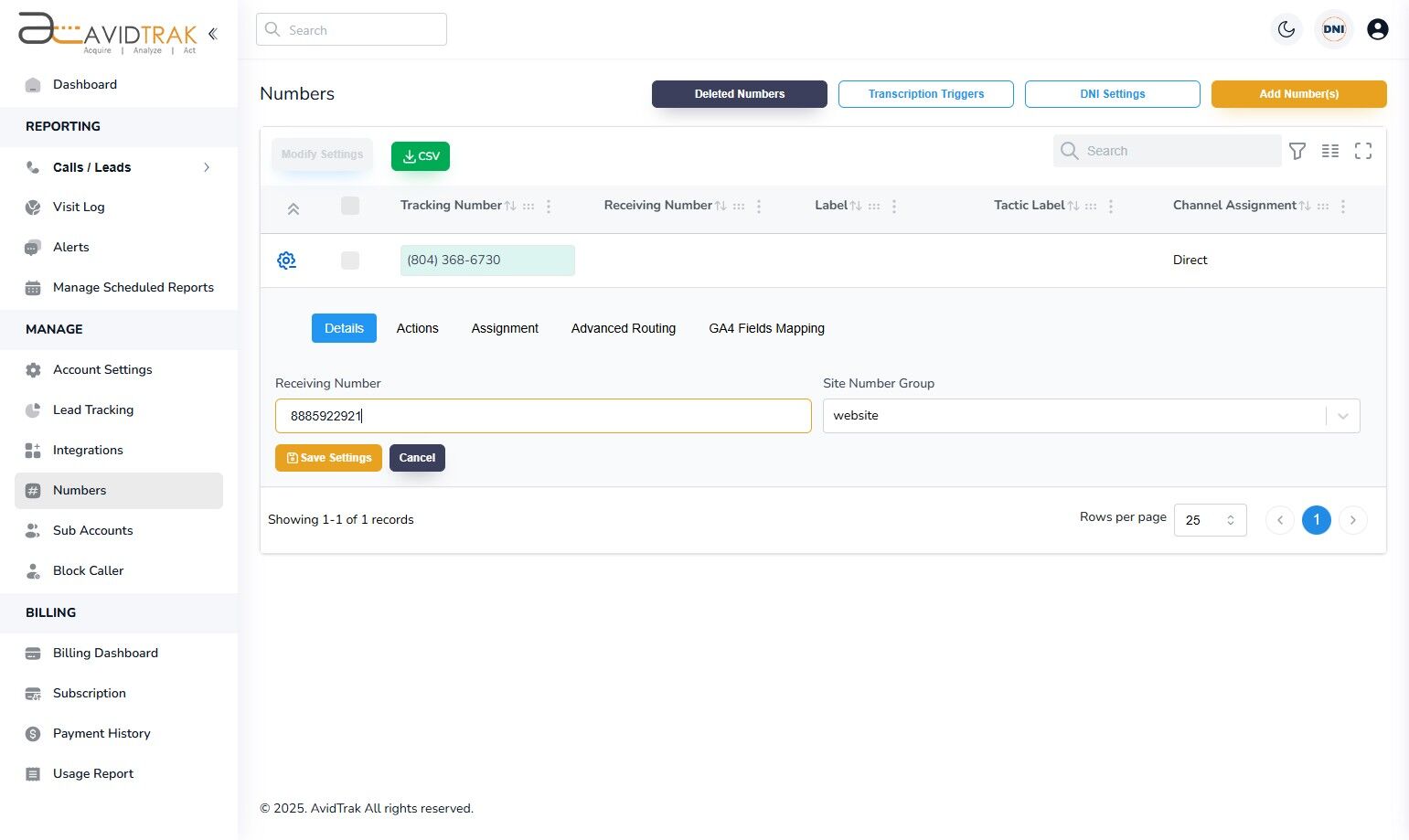Click inside the Receiving Number input field
1409x840 pixels.
543,416
